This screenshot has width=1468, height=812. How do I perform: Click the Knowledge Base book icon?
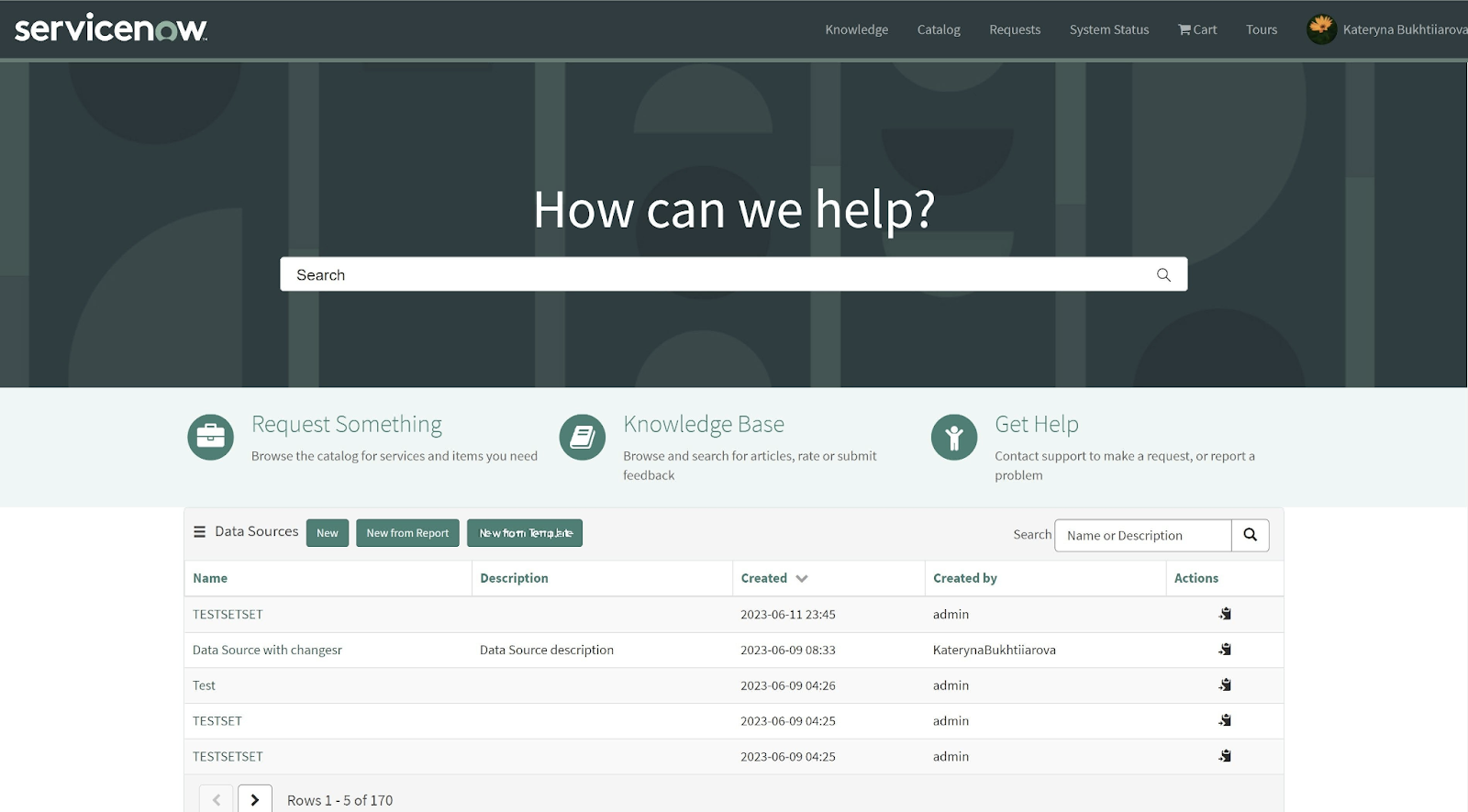click(583, 437)
